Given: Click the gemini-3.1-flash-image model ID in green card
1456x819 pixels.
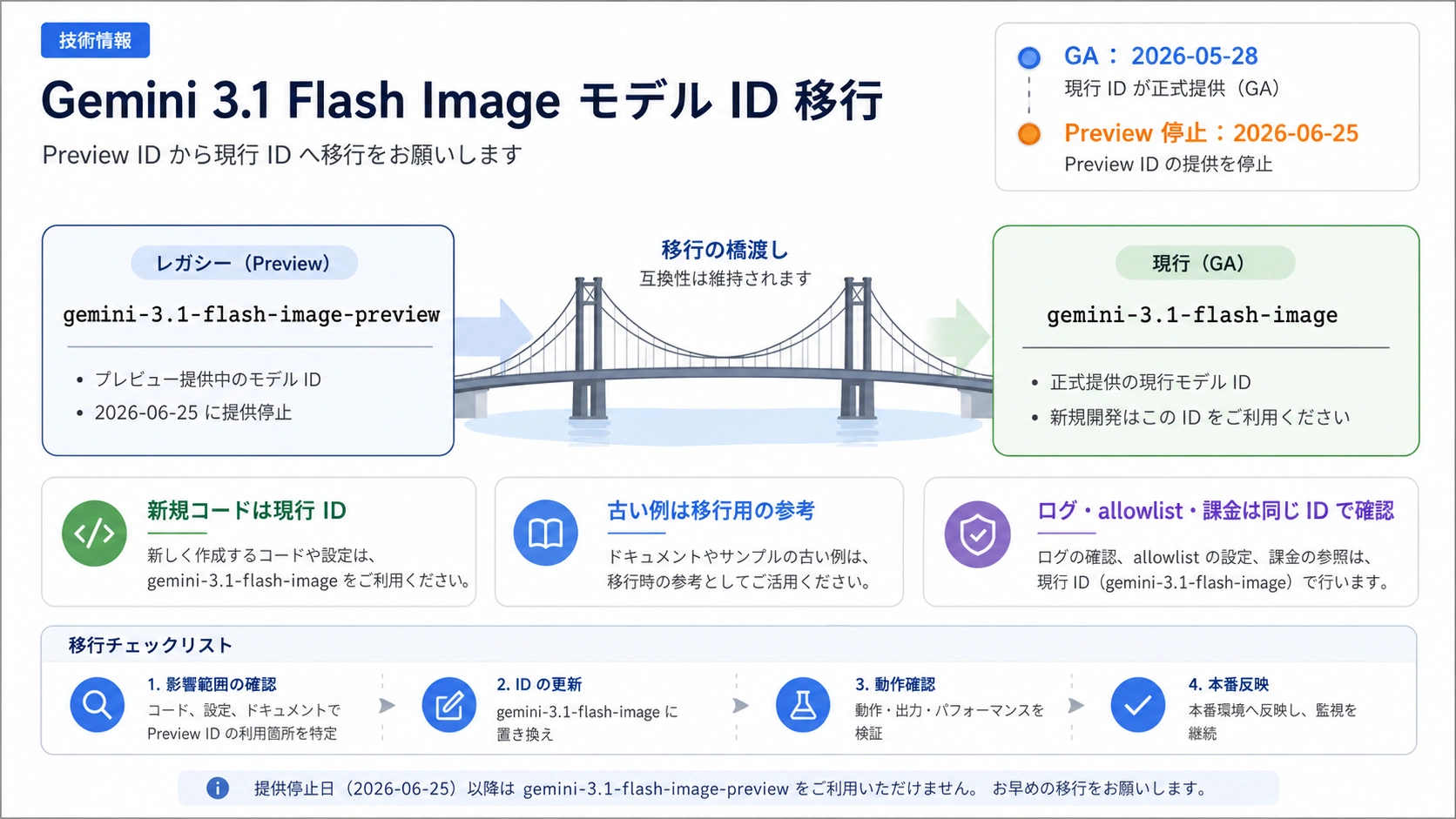Looking at the screenshot, I should click(x=1192, y=314).
